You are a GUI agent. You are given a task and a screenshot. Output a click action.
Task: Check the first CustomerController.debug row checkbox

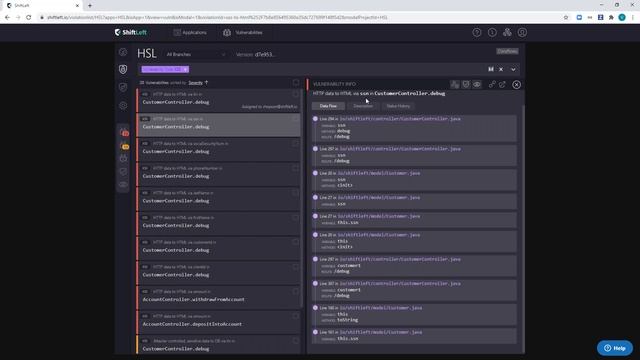click(x=296, y=94)
